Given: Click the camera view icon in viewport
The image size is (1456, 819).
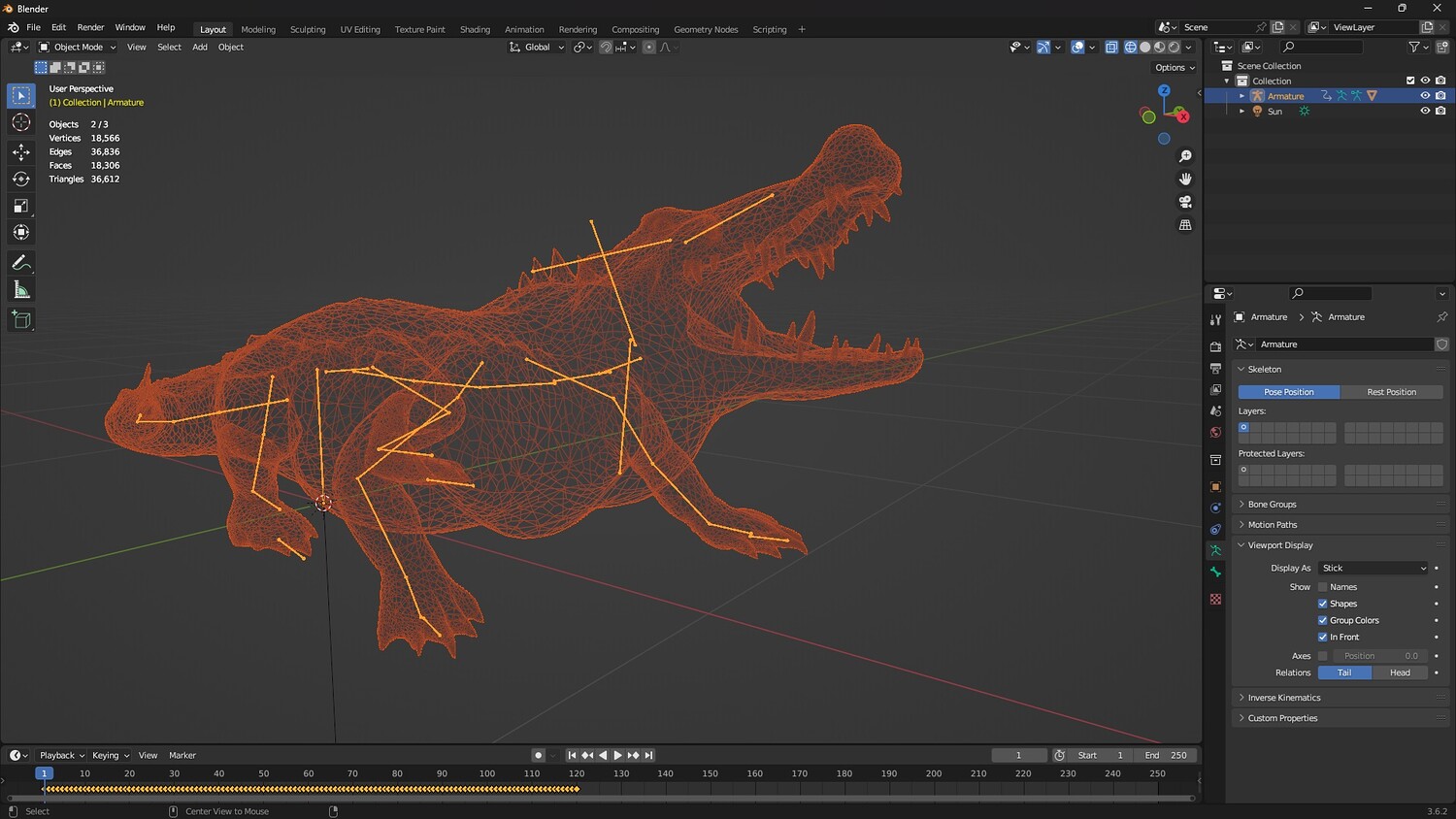Looking at the screenshot, I should (x=1185, y=202).
